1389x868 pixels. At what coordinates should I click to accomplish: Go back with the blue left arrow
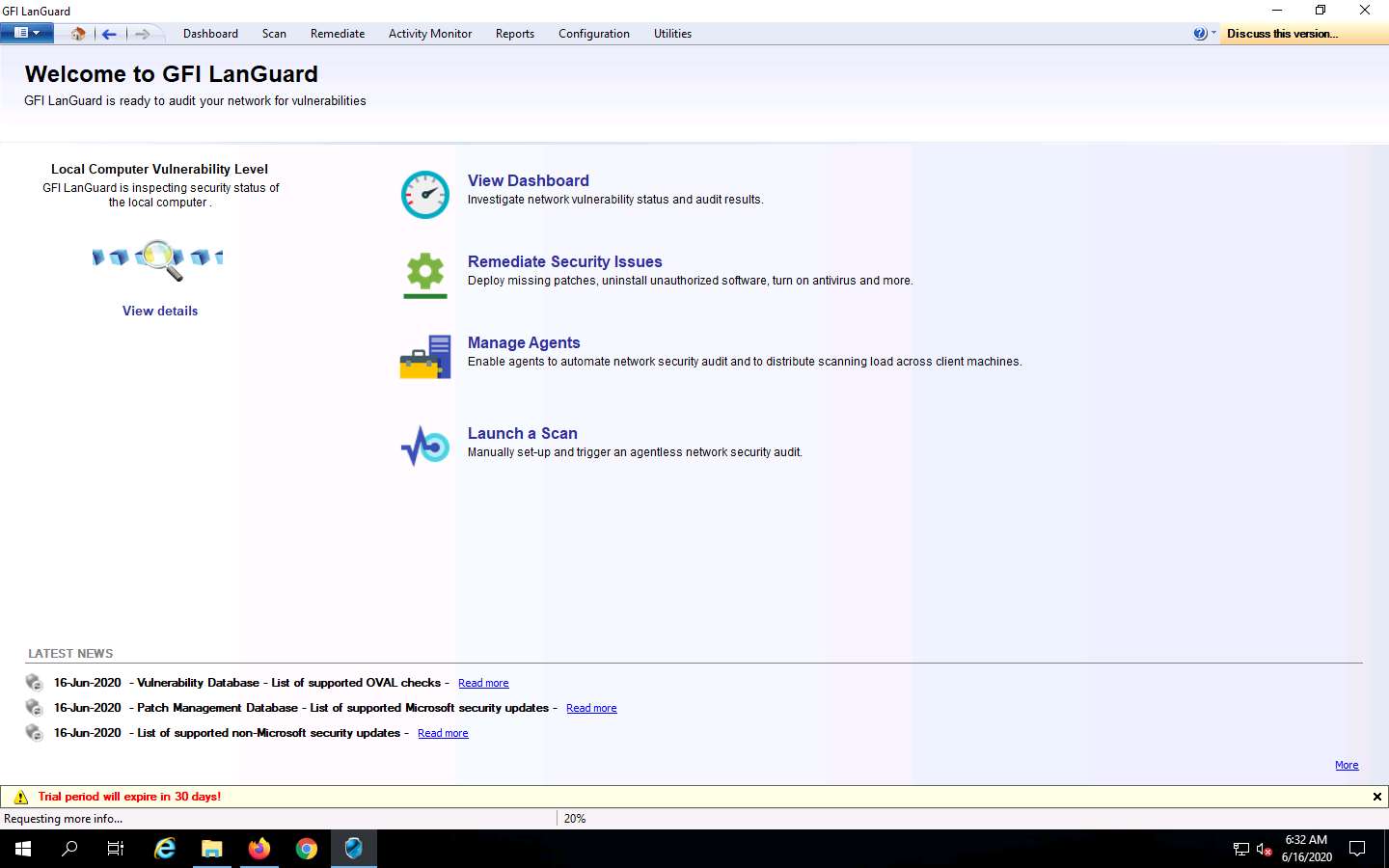pyautogui.click(x=109, y=34)
